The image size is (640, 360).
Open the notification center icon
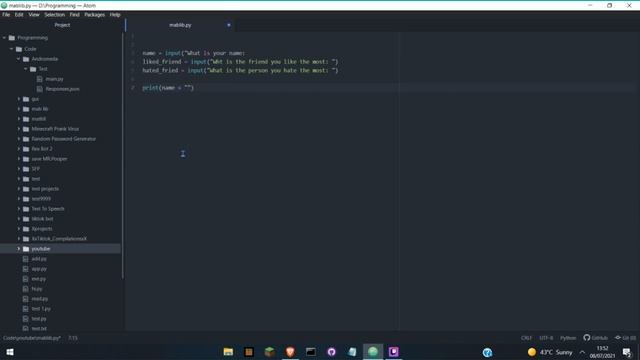tap(627, 352)
